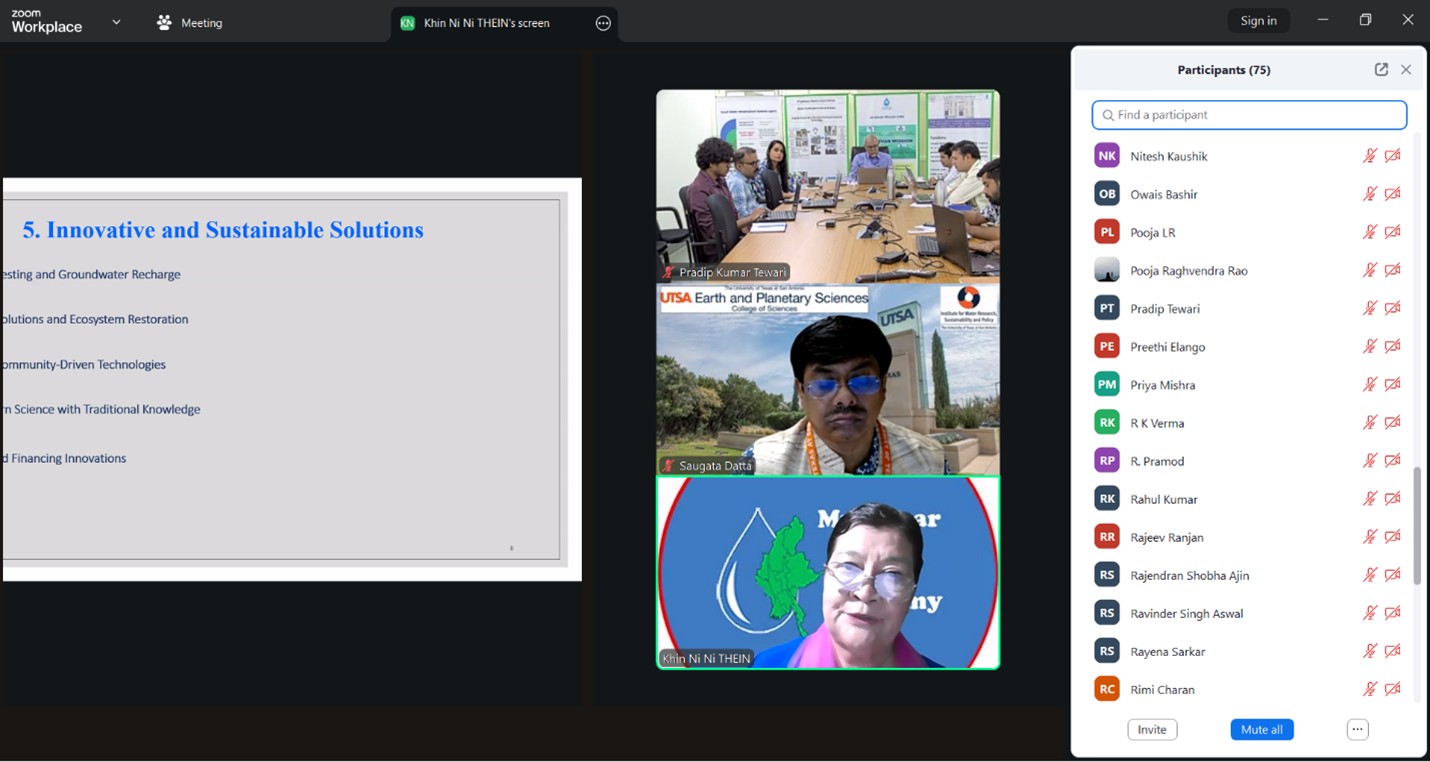This screenshot has height=762, width=1430.
Task: Click RC avatar for Rimi Charan
Action: point(1107,689)
